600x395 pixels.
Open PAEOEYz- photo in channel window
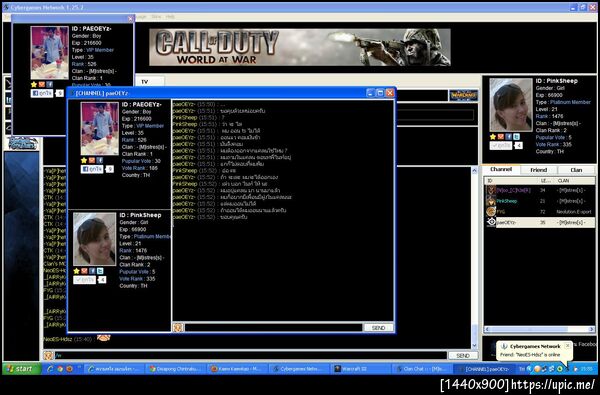[x=99, y=129]
